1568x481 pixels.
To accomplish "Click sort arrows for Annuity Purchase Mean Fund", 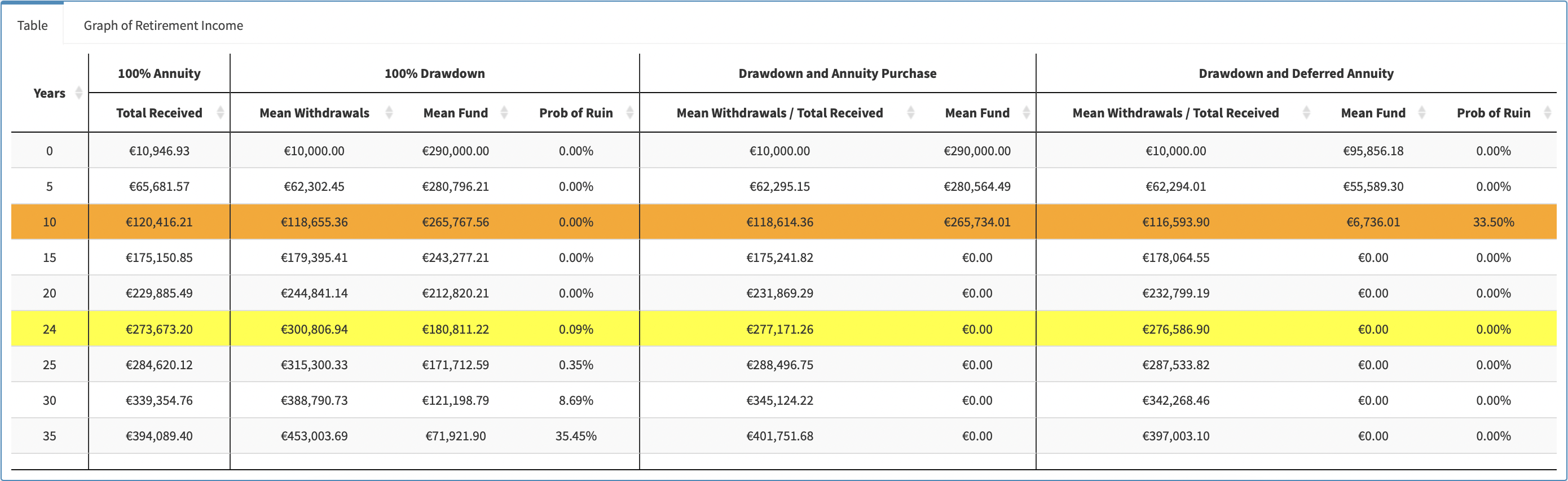I will tap(1027, 113).
